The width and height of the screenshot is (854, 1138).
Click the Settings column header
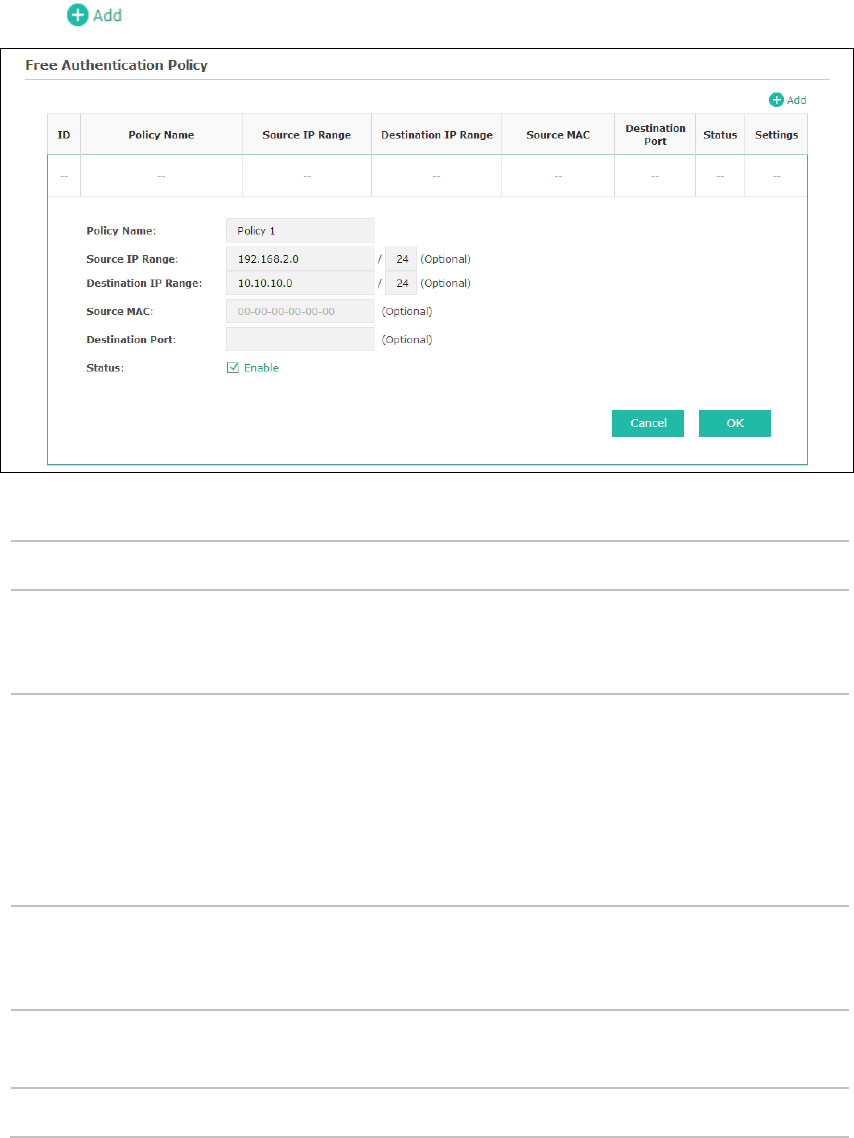776,135
